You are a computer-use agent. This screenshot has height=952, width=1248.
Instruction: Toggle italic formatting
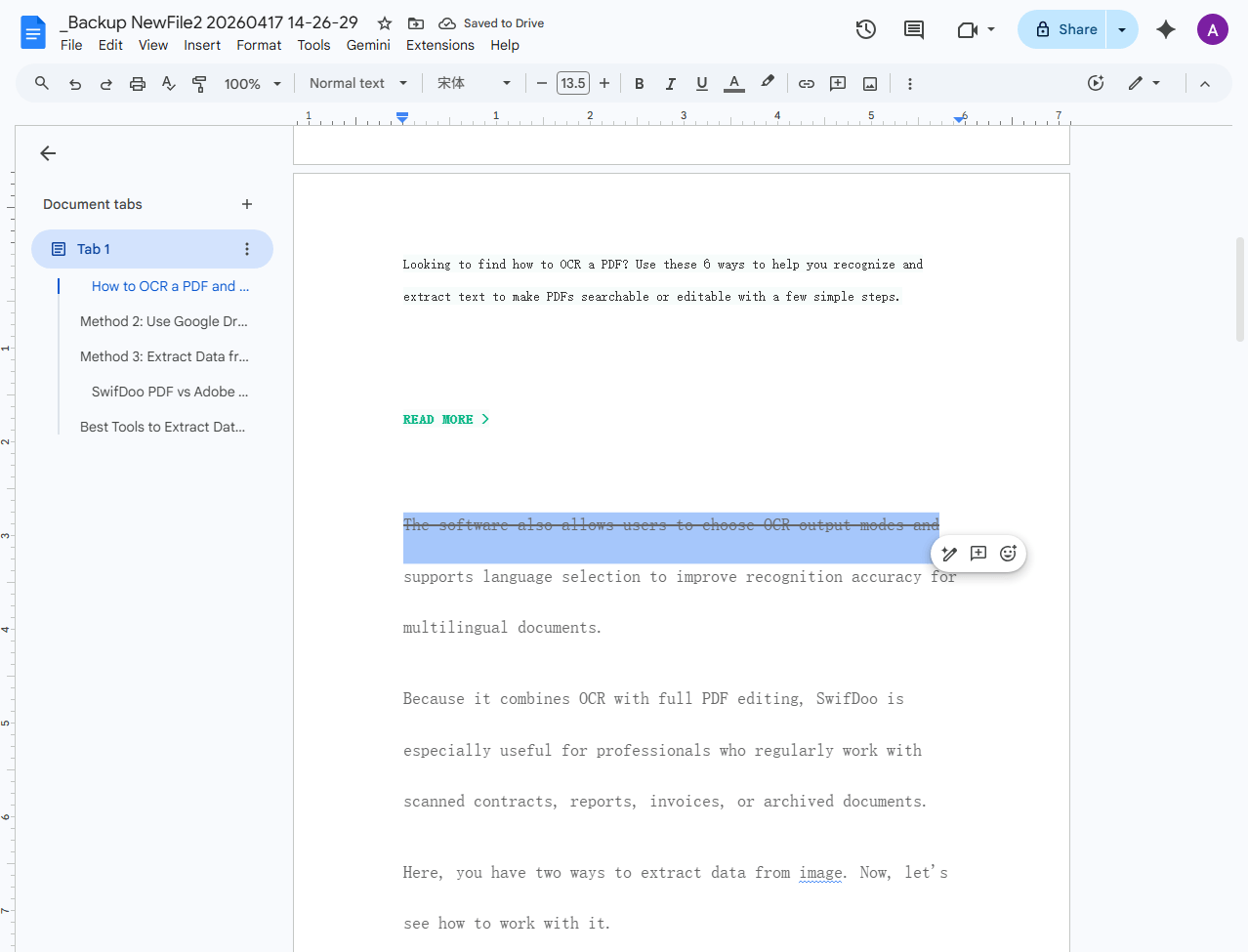(x=671, y=84)
